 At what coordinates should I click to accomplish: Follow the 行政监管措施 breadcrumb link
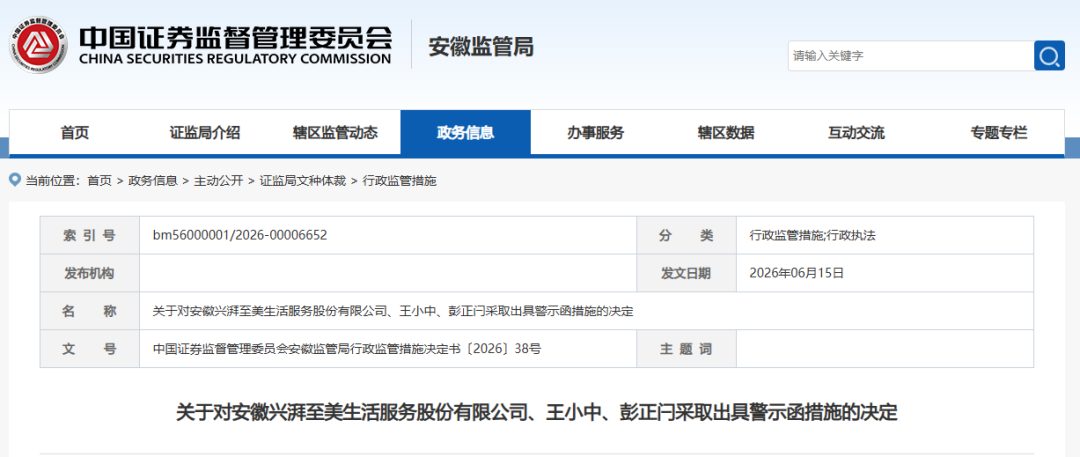pos(399,181)
